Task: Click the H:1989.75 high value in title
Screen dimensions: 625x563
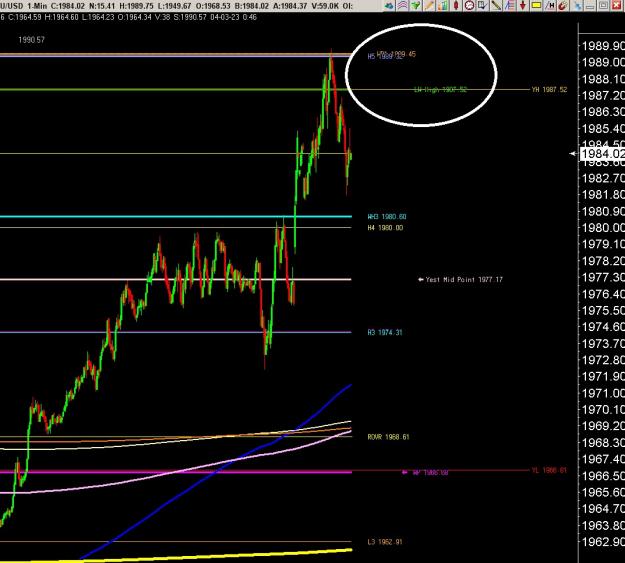Action: 137,6
